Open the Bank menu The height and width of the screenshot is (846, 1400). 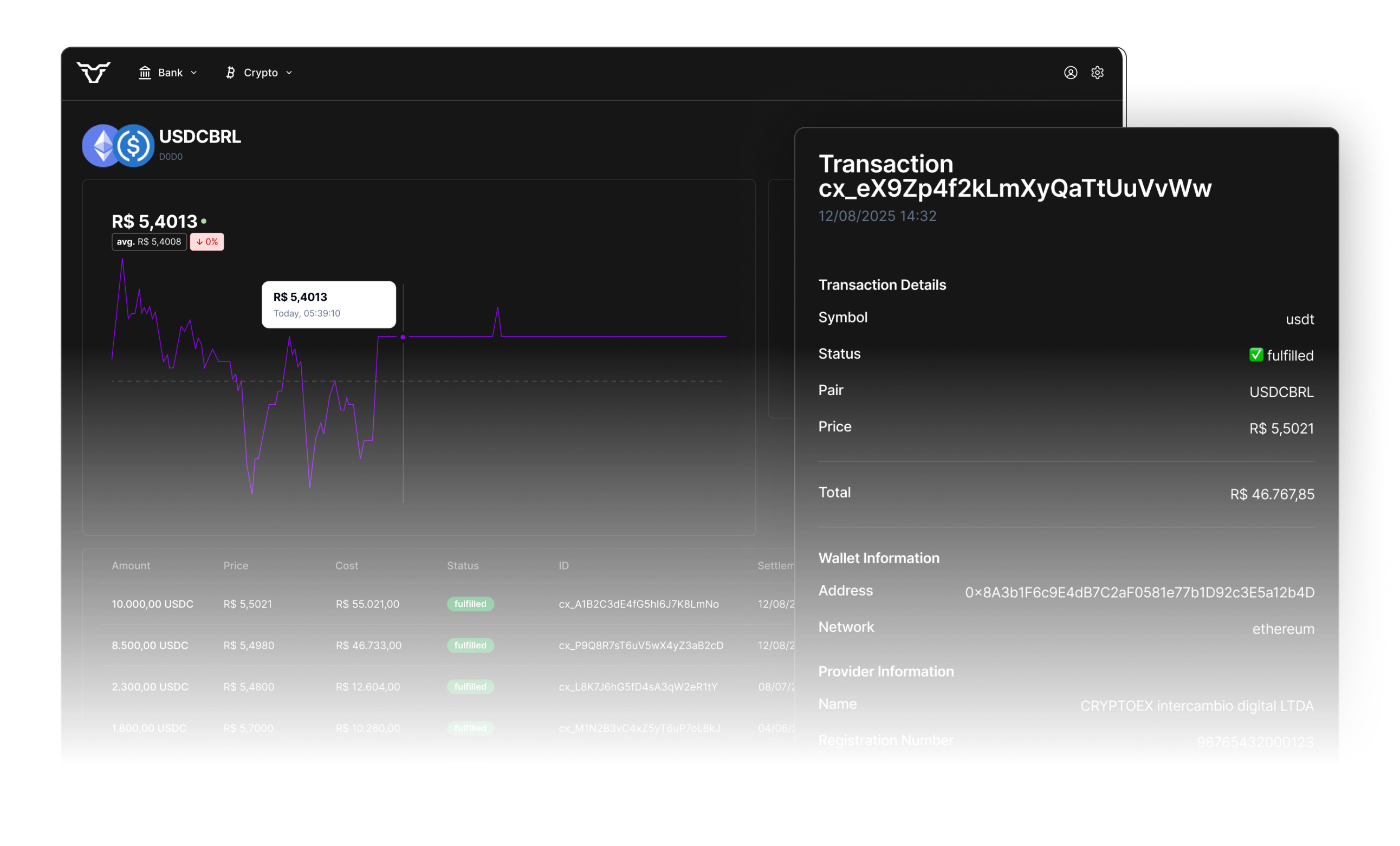(x=170, y=73)
